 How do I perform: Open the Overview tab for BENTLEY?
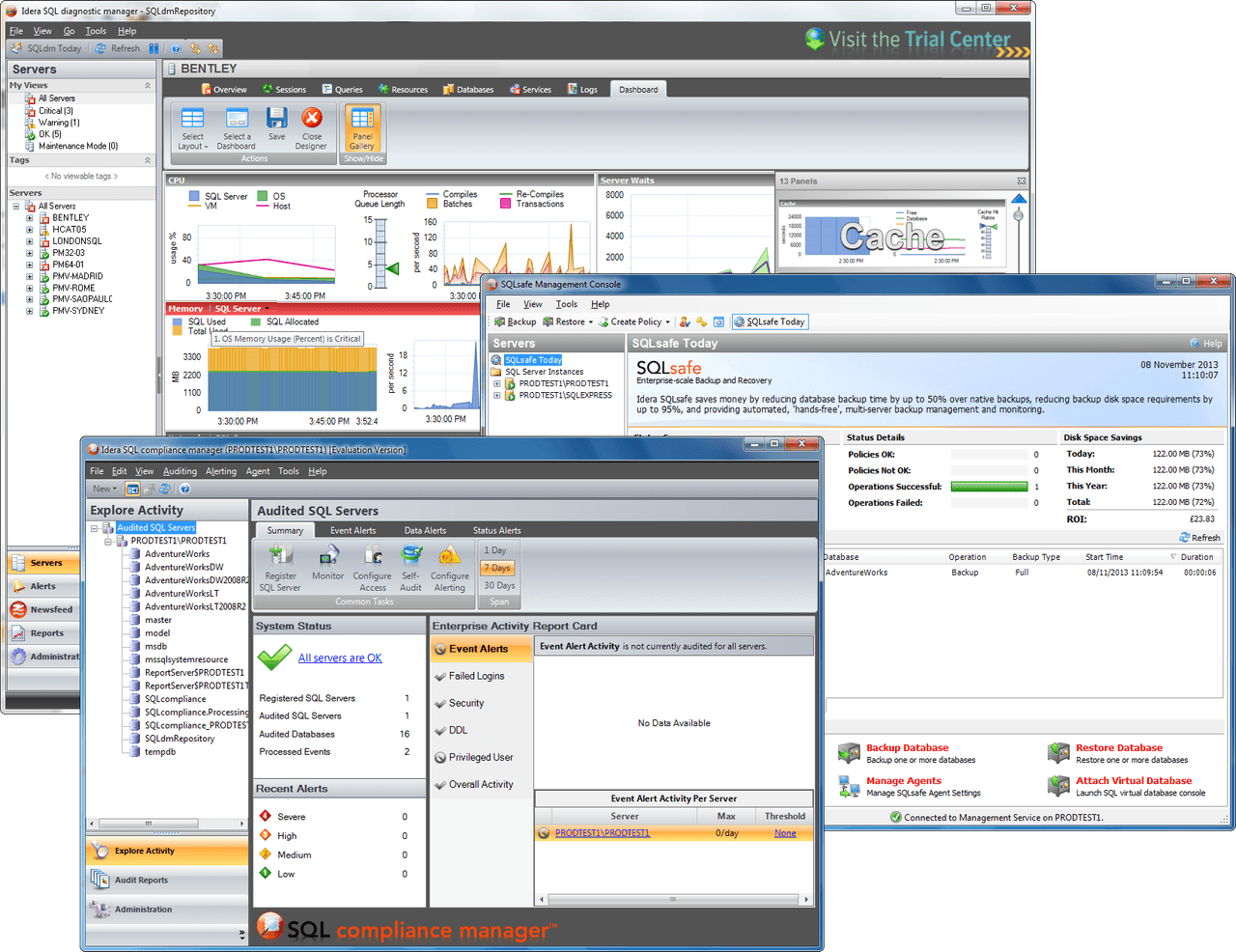coord(224,90)
